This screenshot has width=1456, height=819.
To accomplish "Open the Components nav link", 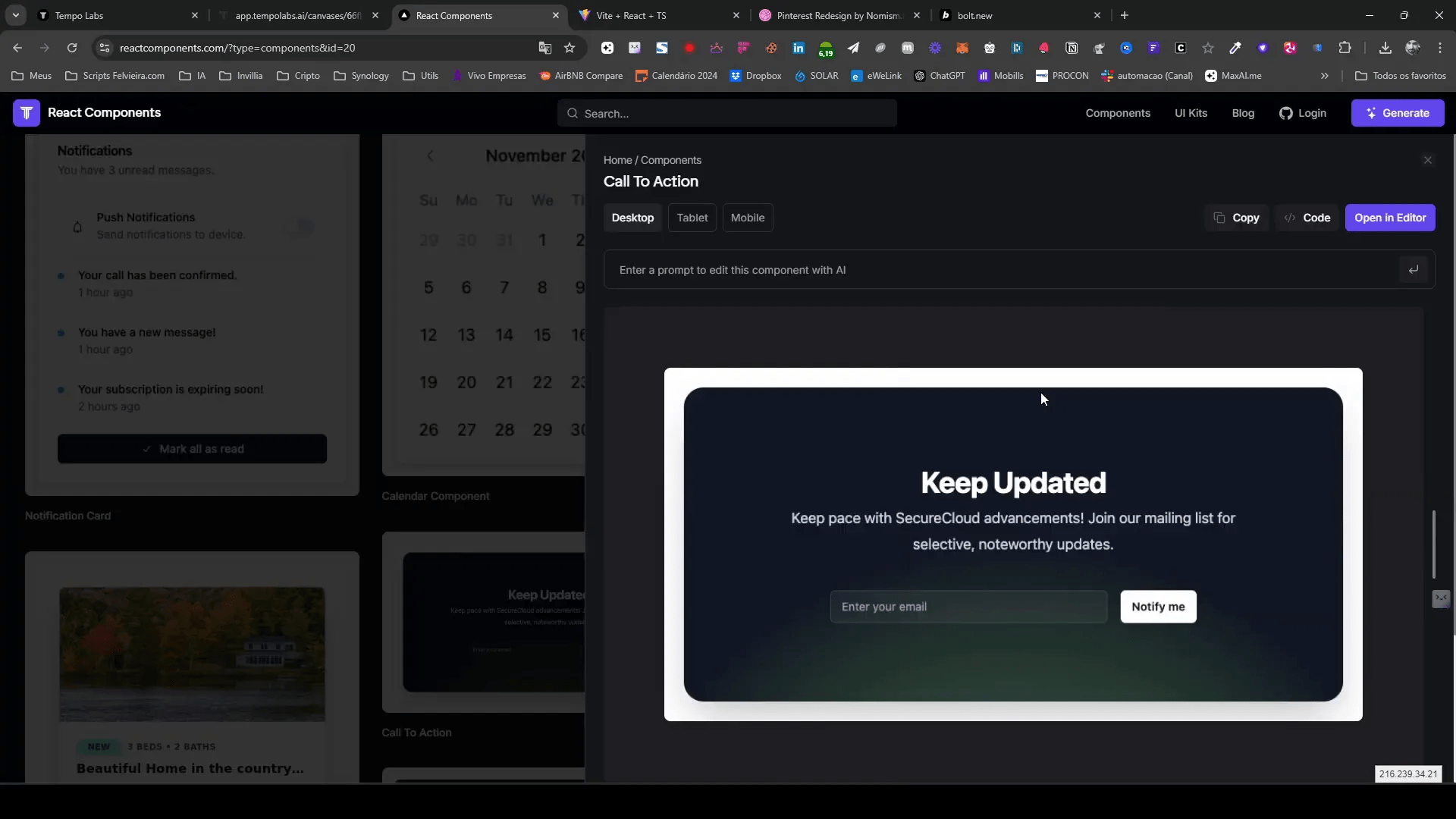I will (x=1118, y=113).
